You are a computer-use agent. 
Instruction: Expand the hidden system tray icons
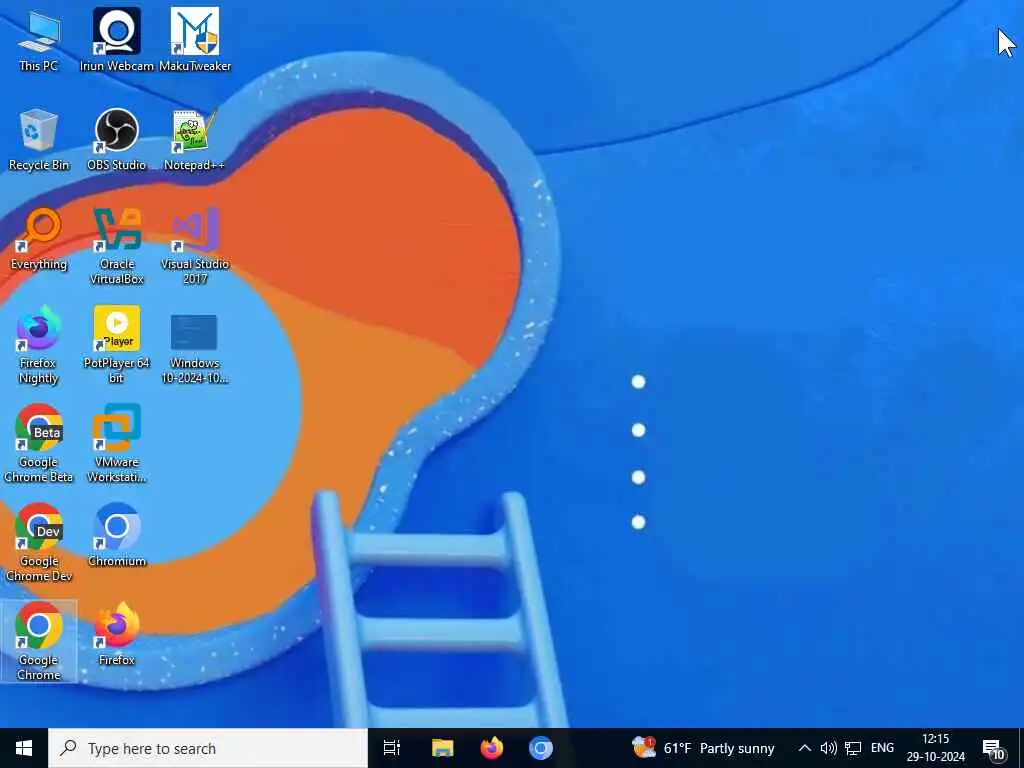pos(805,748)
